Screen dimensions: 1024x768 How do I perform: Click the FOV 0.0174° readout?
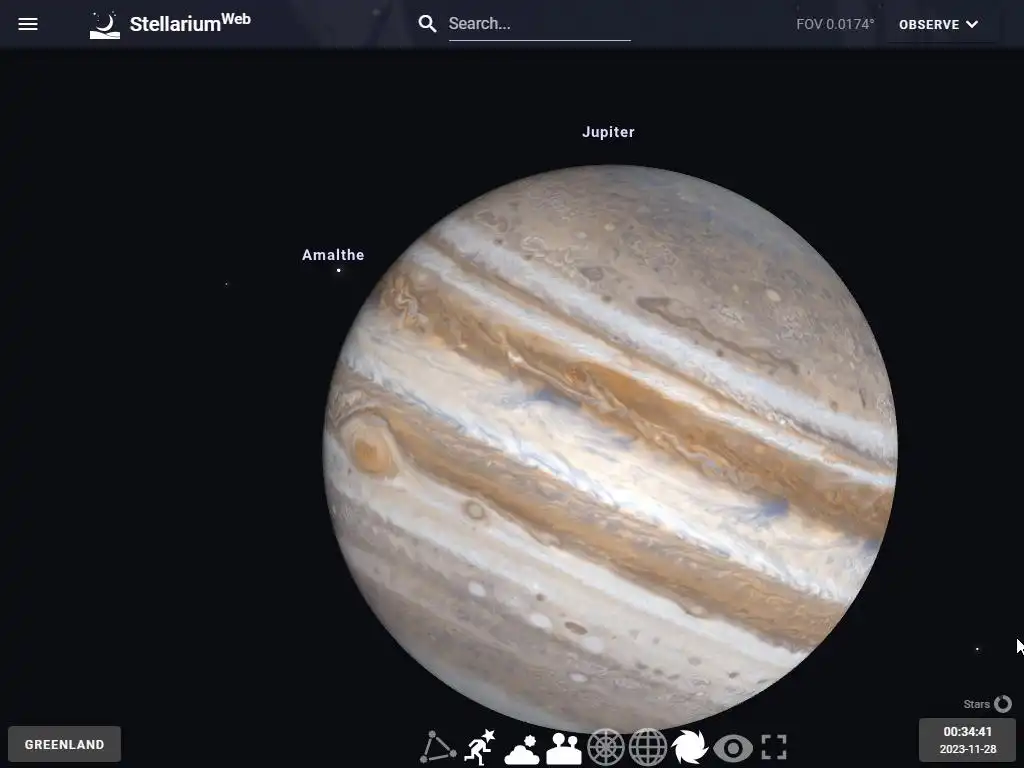point(835,24)
